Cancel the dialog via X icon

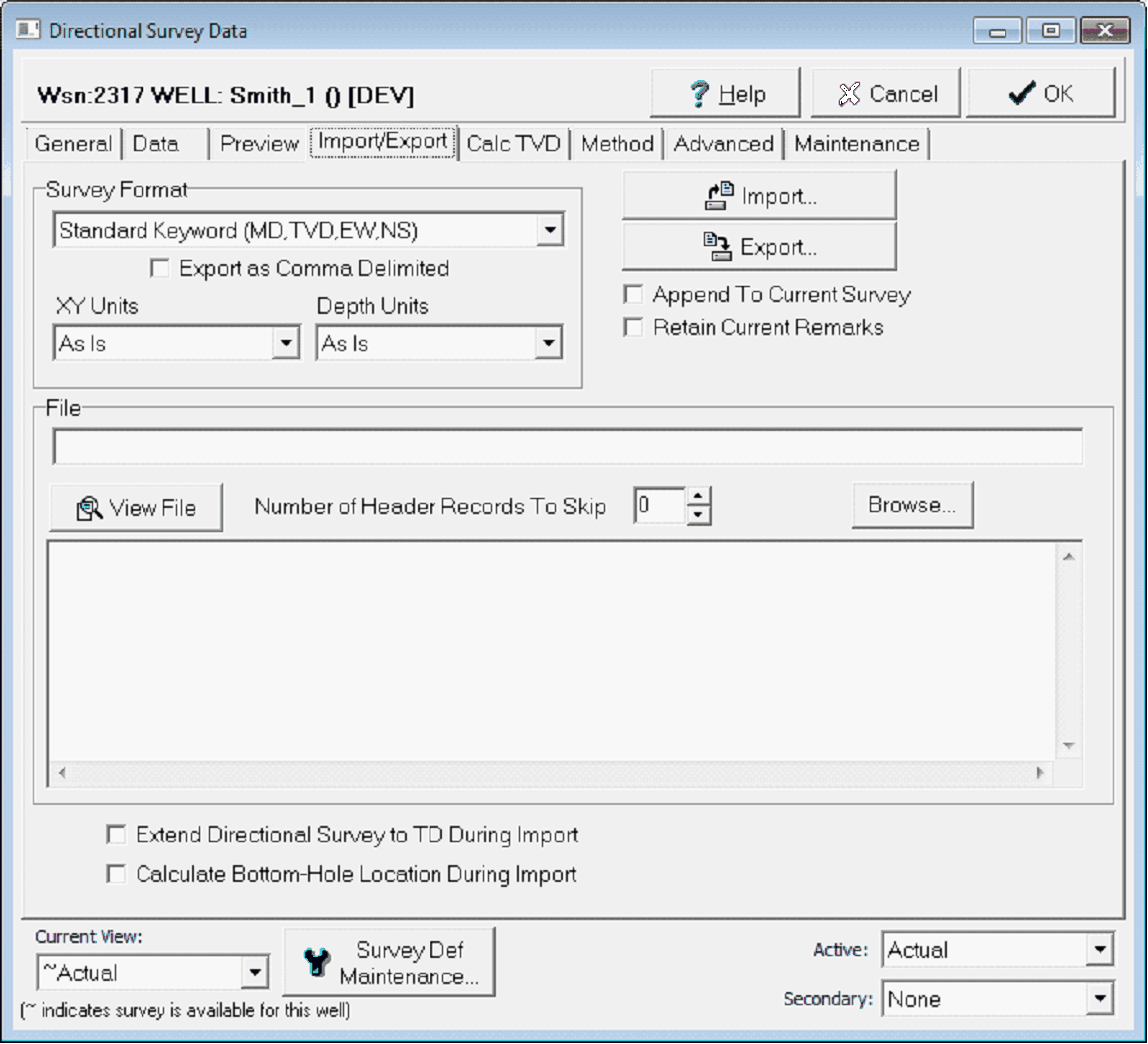point(849,94)
